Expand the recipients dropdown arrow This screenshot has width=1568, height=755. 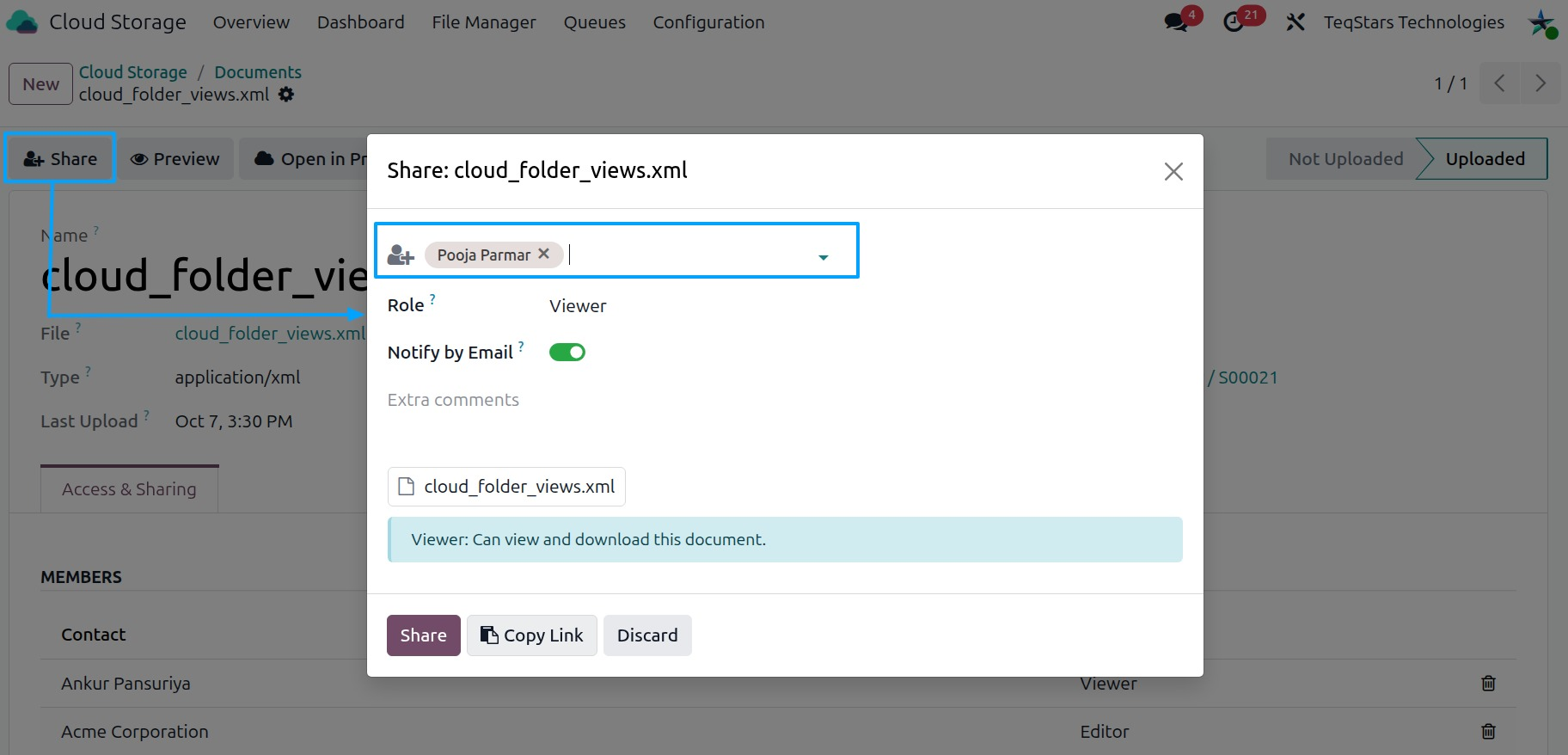[824, 257]
